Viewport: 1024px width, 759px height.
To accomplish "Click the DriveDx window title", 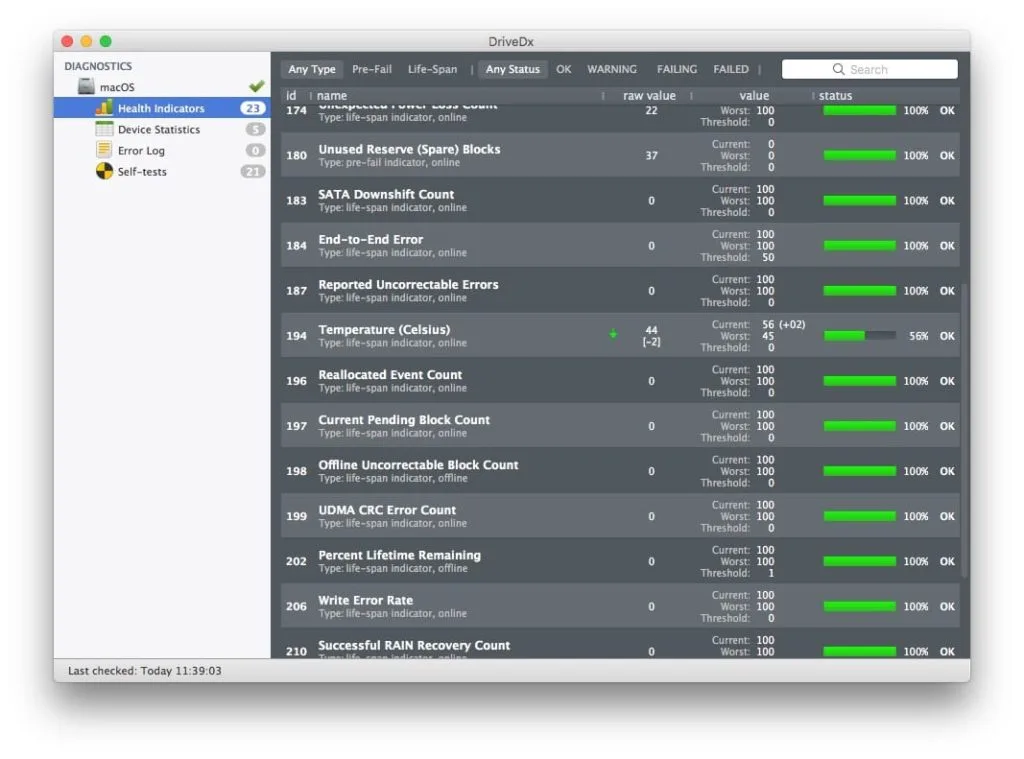I will pyautogui.click(x=511, y=41).
